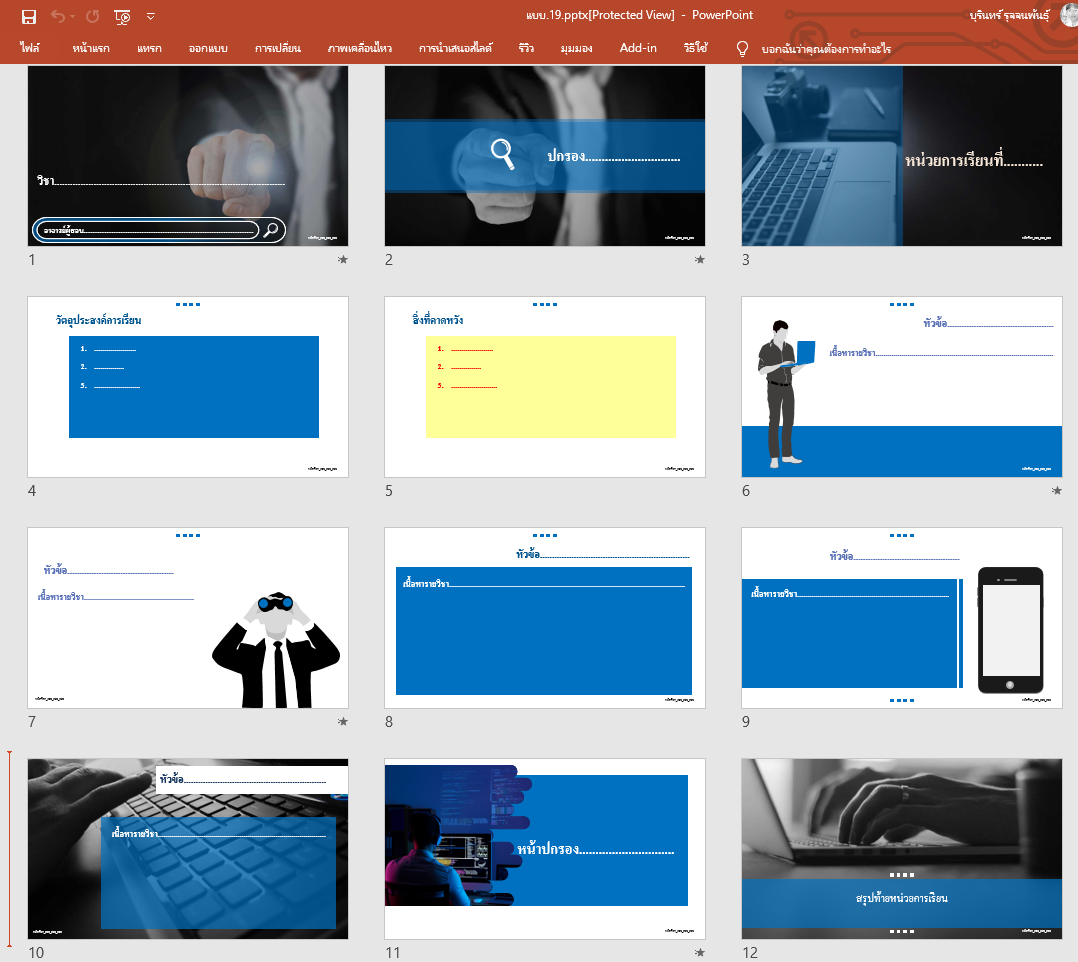Click the lightbulb Tell Me icon
The height and width of the screenshot is (962, 1078).
tap(742, 48)
